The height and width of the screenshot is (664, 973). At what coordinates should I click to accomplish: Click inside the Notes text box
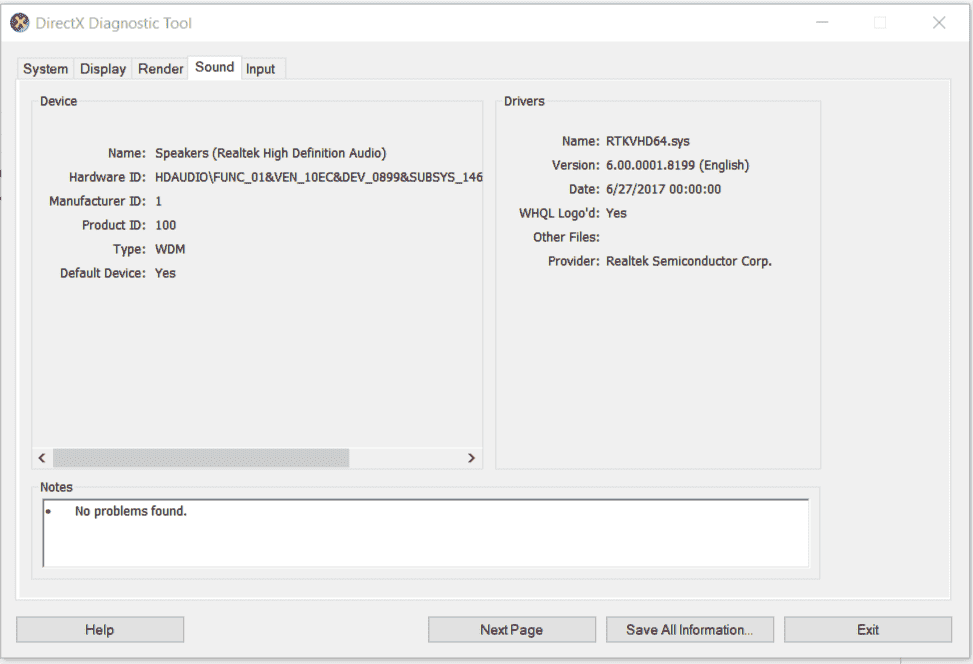pyautogui.click(x=426, y=533)
